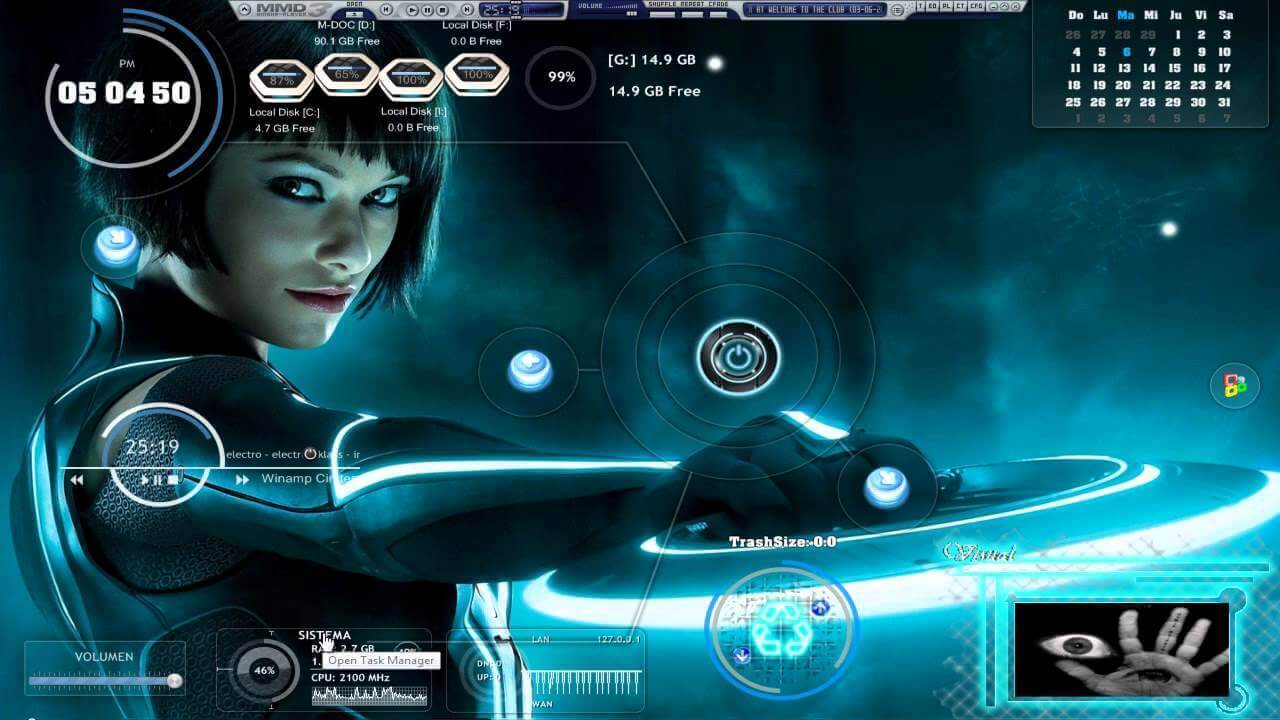Image resolution: width=1280 pixels, height=720 pixels.
Task: Click the 90.1 GB Free label under M-DOC
Action: click(347, 41)
